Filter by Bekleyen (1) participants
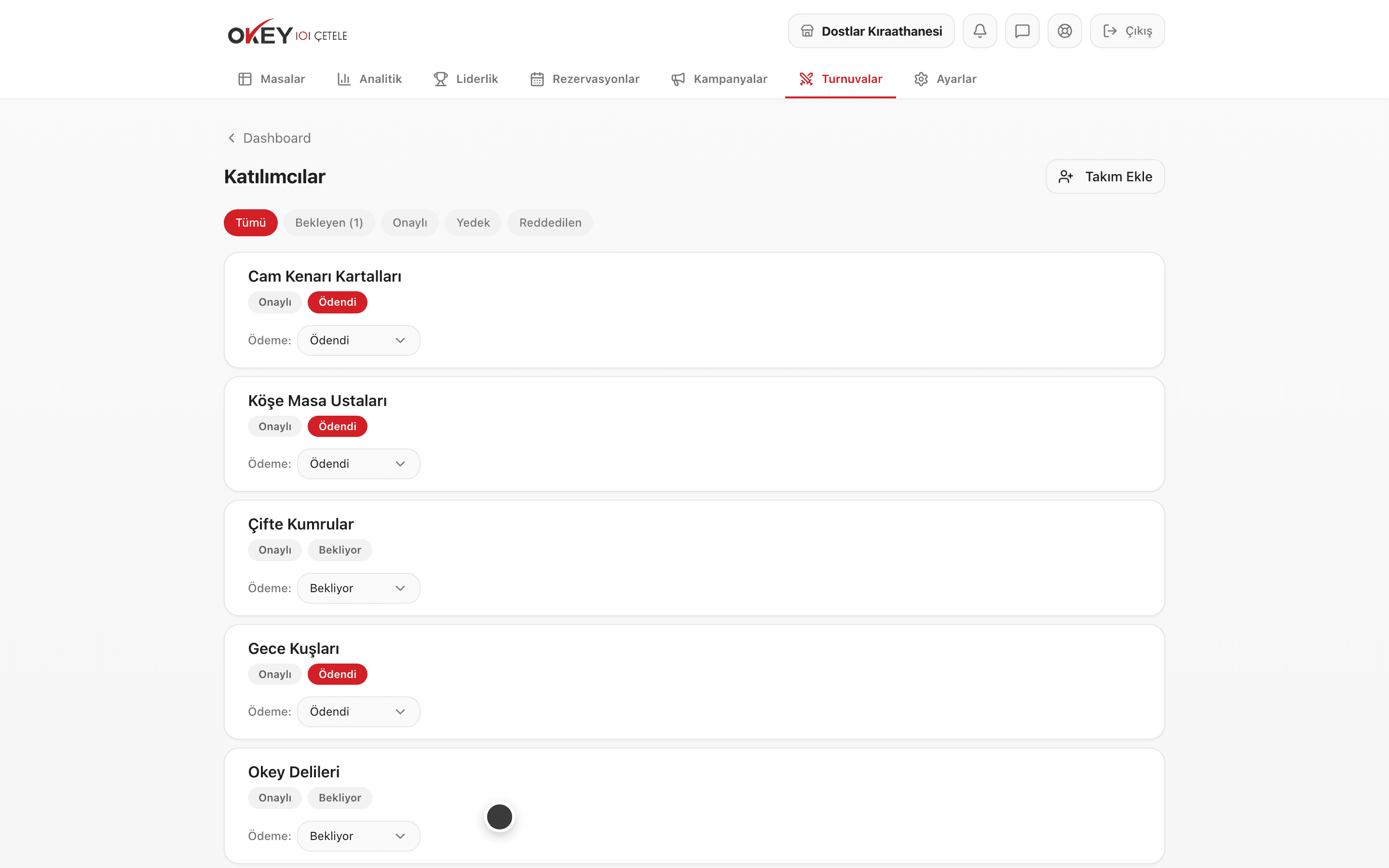Viewport: 1389px width, 868px height. pos(329,223)
